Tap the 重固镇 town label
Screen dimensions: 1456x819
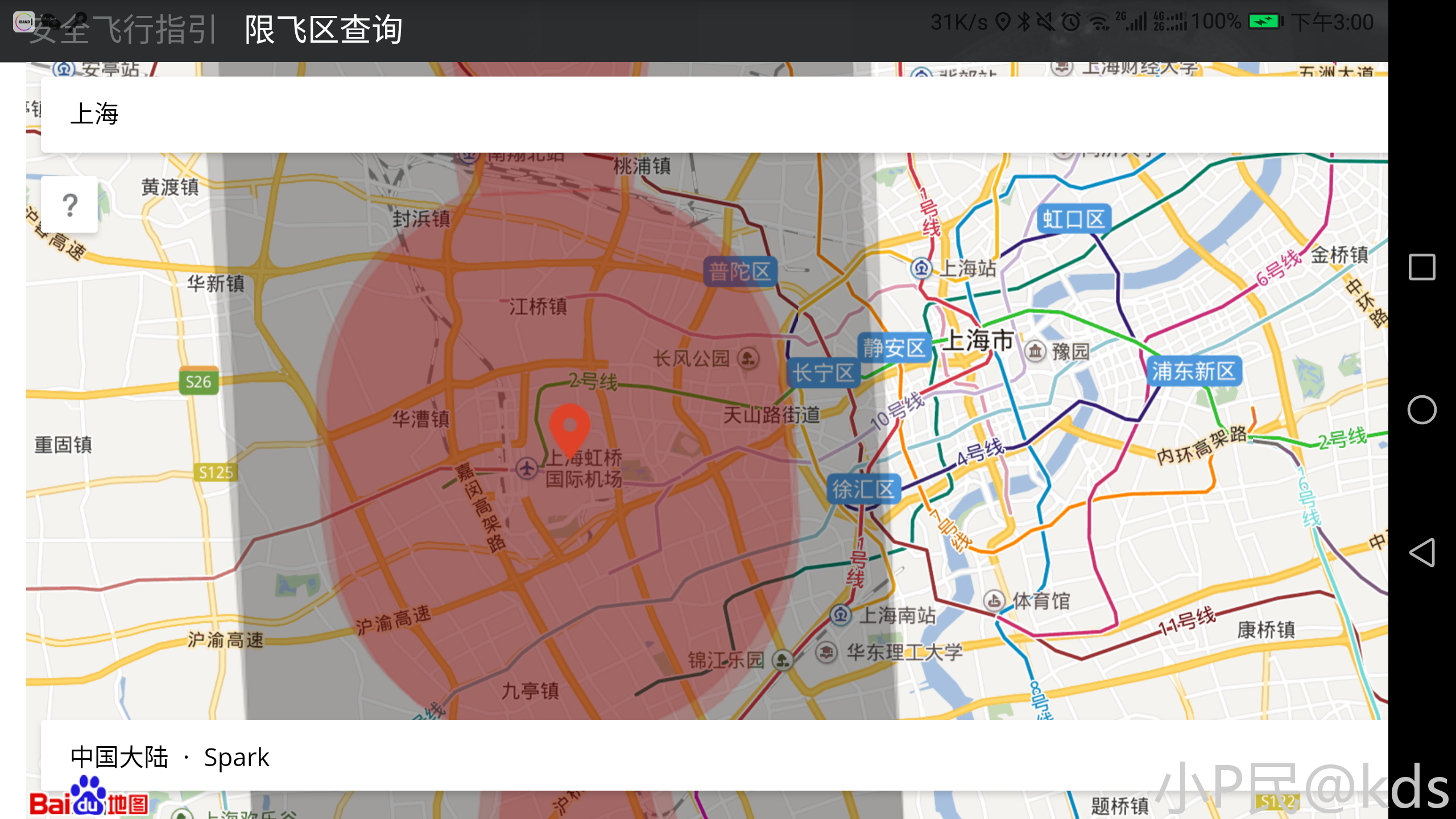tap(63, 445)
